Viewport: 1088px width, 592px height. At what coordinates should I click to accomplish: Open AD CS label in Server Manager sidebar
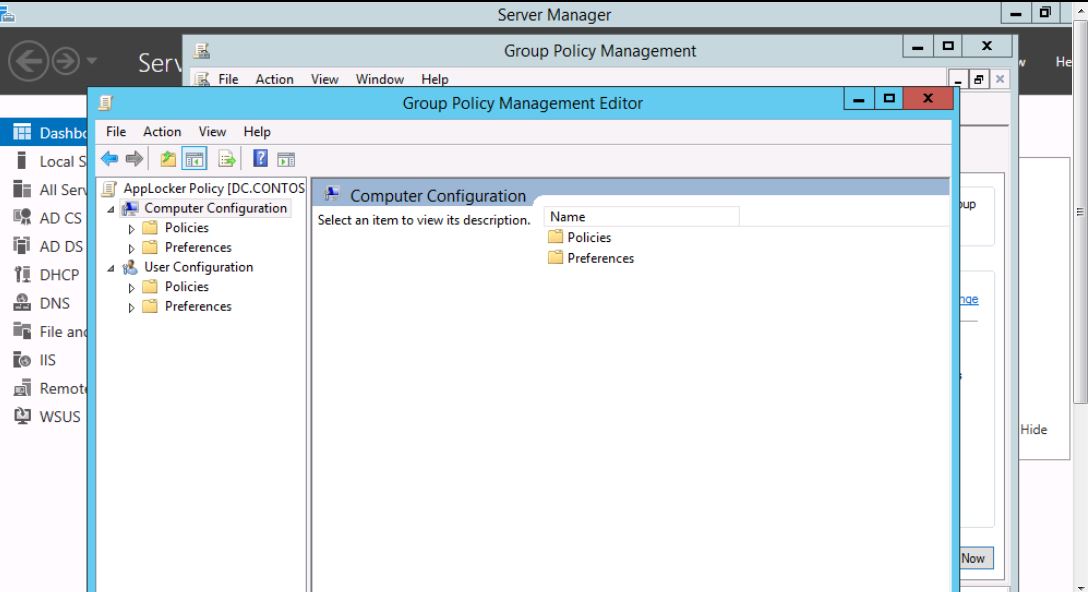click(x=60, y=218)
